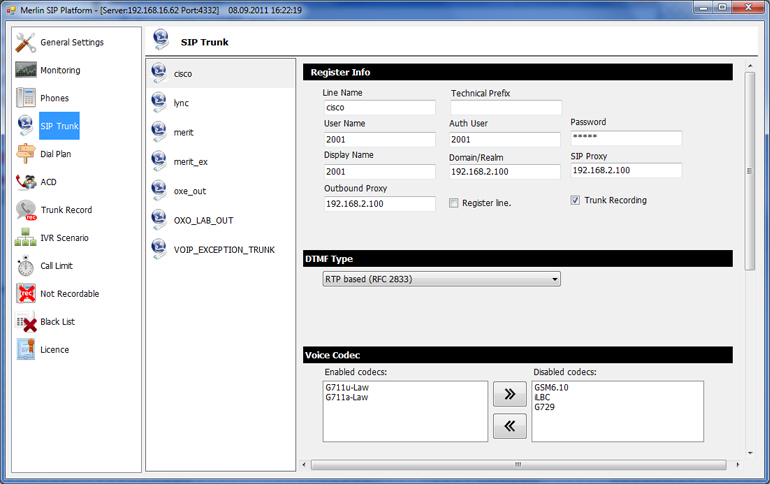This screenshot has height=484, width=770.
Task: Click the scroll down arrow
Action: 749,453
